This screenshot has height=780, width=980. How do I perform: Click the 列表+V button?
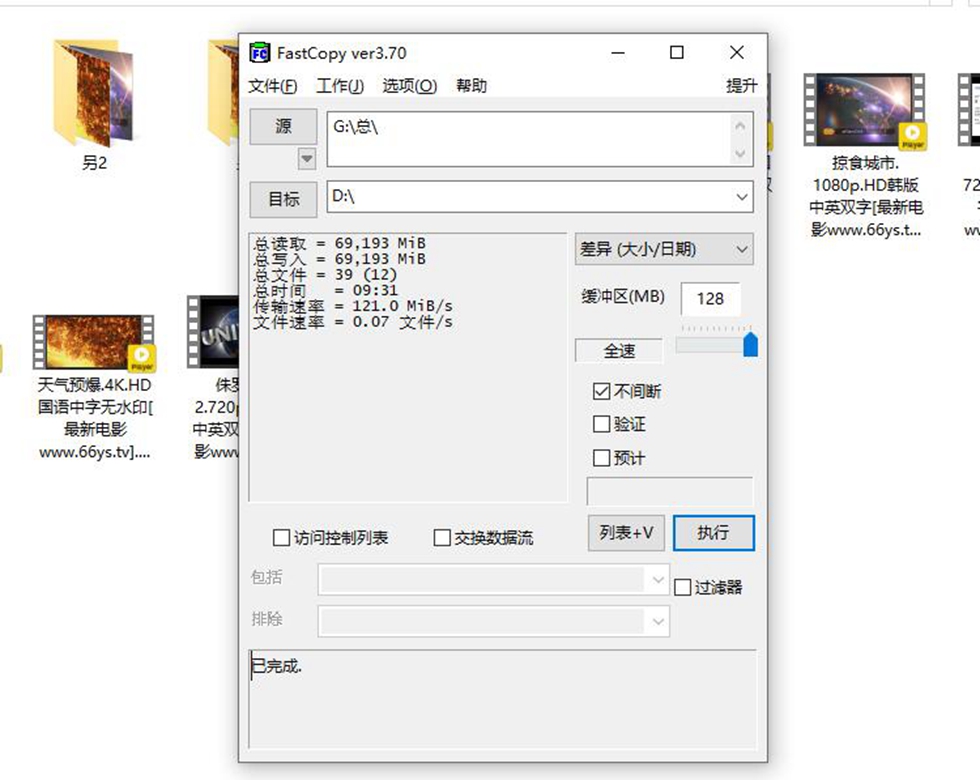coord(625,533)
